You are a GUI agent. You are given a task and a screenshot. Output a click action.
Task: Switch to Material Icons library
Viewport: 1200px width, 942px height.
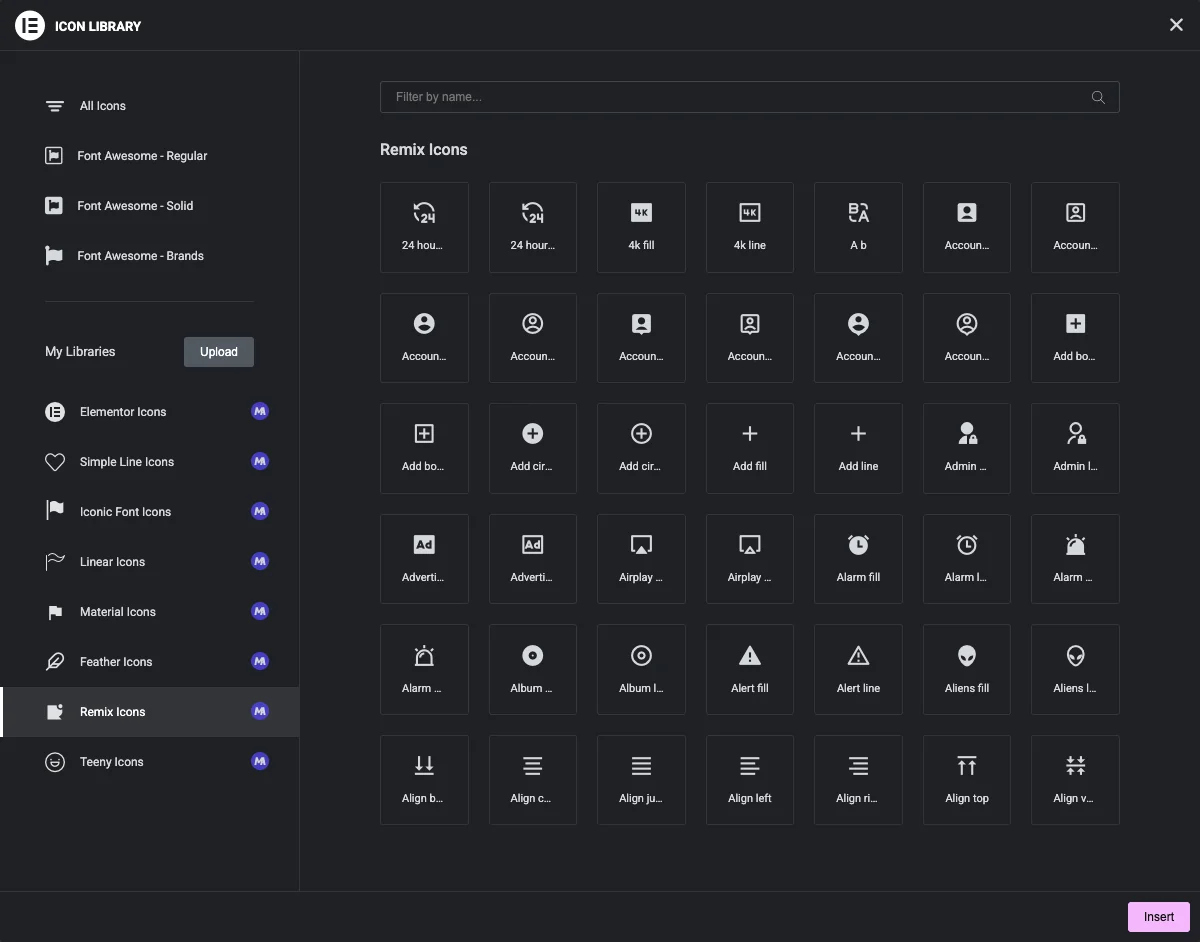[x=150, y=612]
